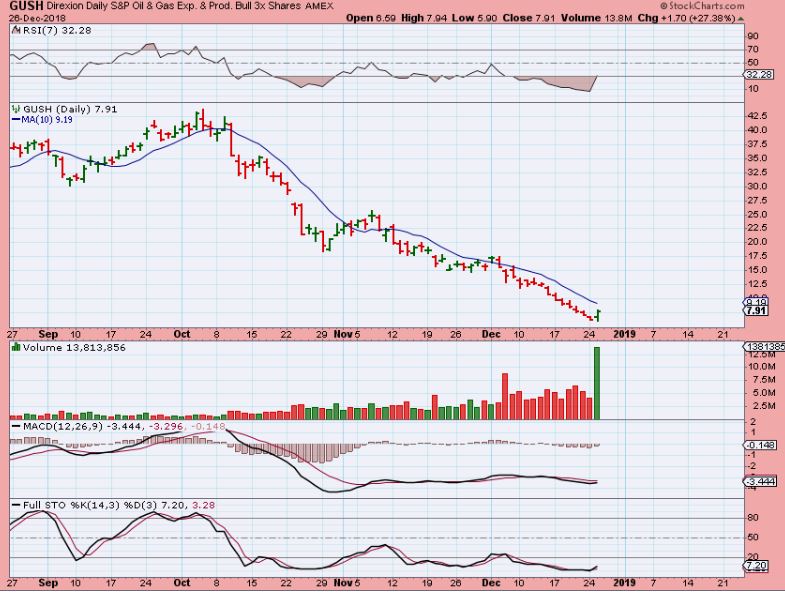Click the price bars icon beside GUSH (Daily)
Image resolution: width=785 pixels, height=595 pixels.
(x=17, y=108)
